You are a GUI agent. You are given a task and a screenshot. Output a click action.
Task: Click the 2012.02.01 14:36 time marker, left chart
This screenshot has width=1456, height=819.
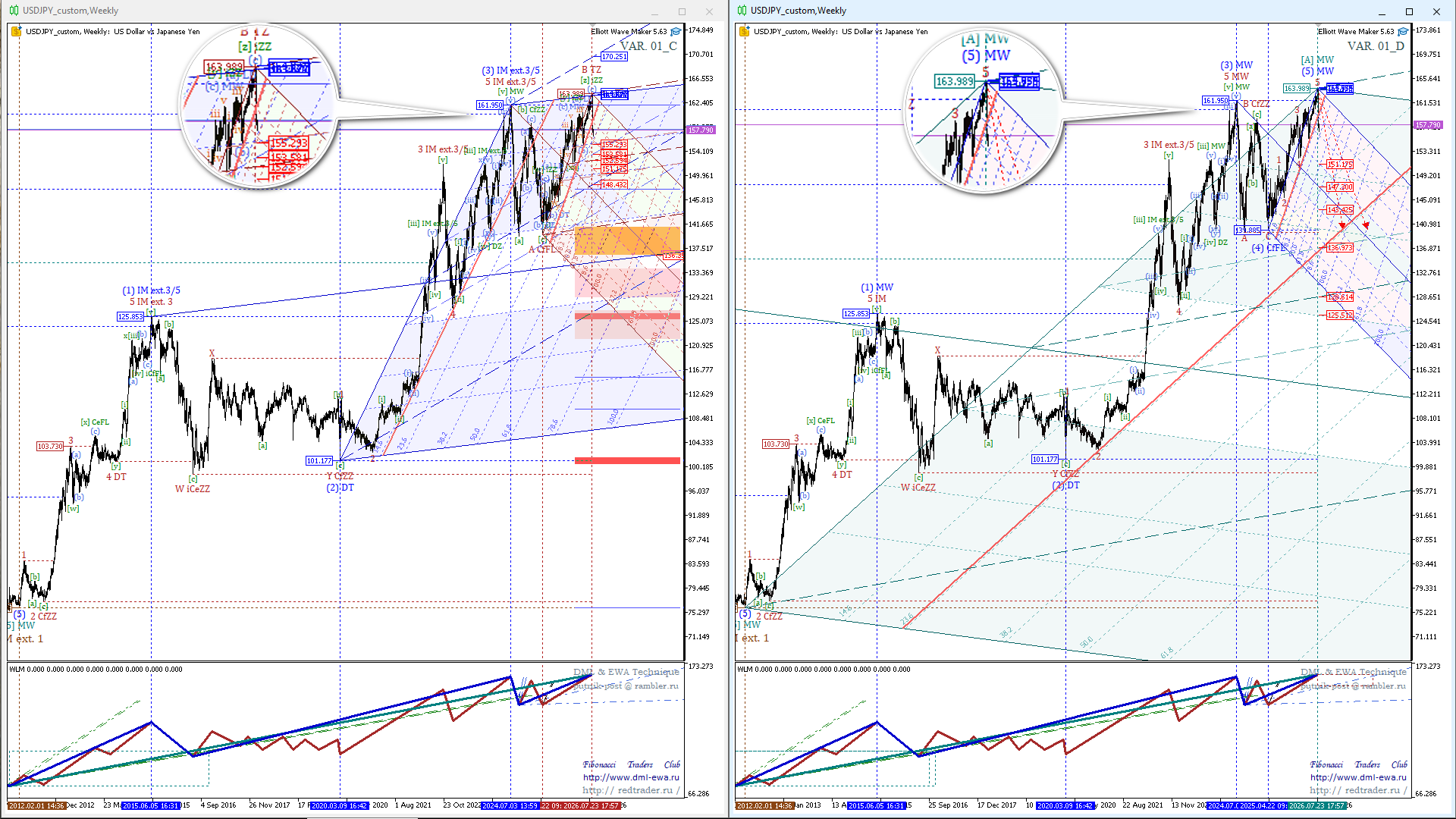coord(36,805)
